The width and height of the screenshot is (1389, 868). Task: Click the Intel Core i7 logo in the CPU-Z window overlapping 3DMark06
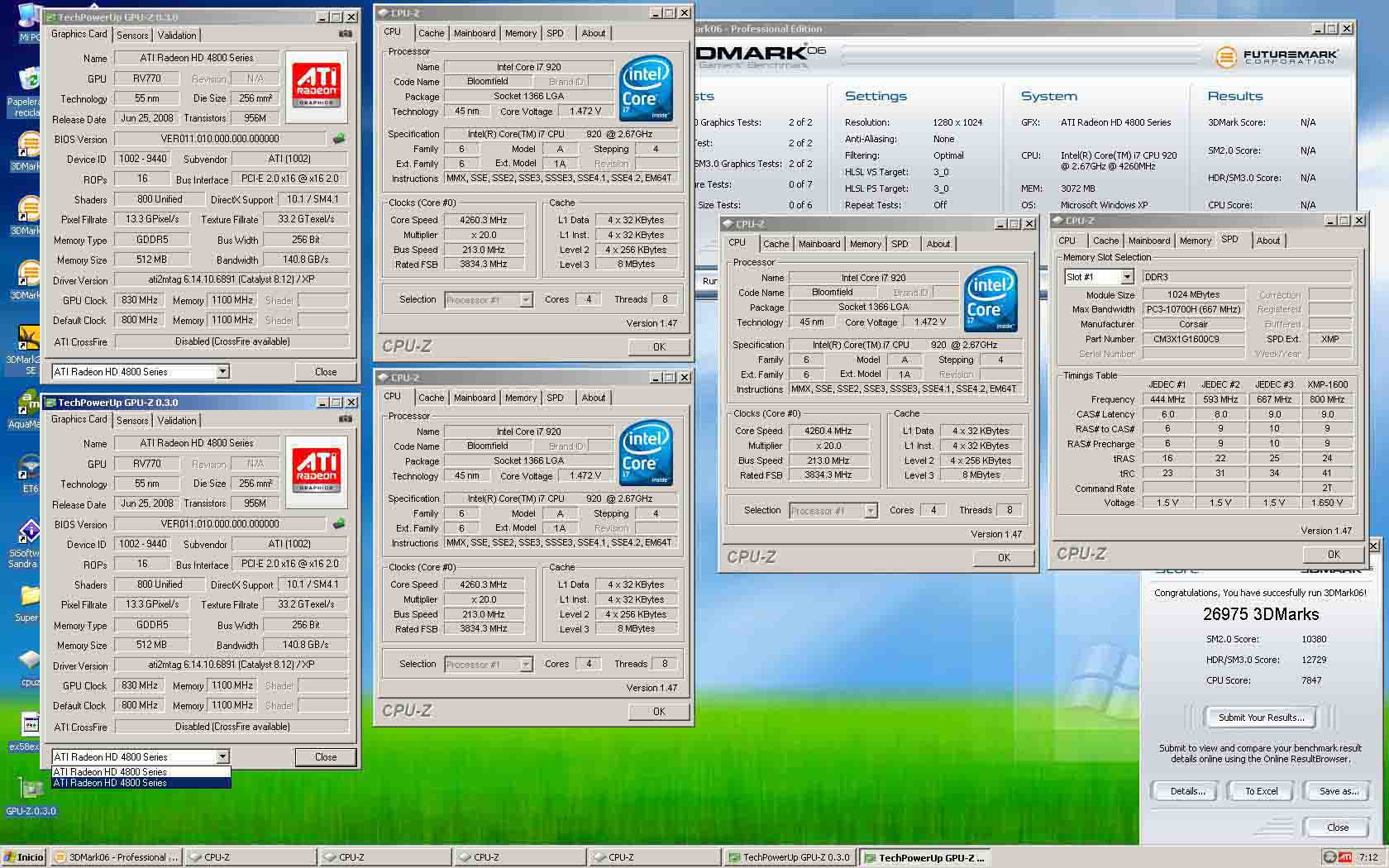click(990, 299)
